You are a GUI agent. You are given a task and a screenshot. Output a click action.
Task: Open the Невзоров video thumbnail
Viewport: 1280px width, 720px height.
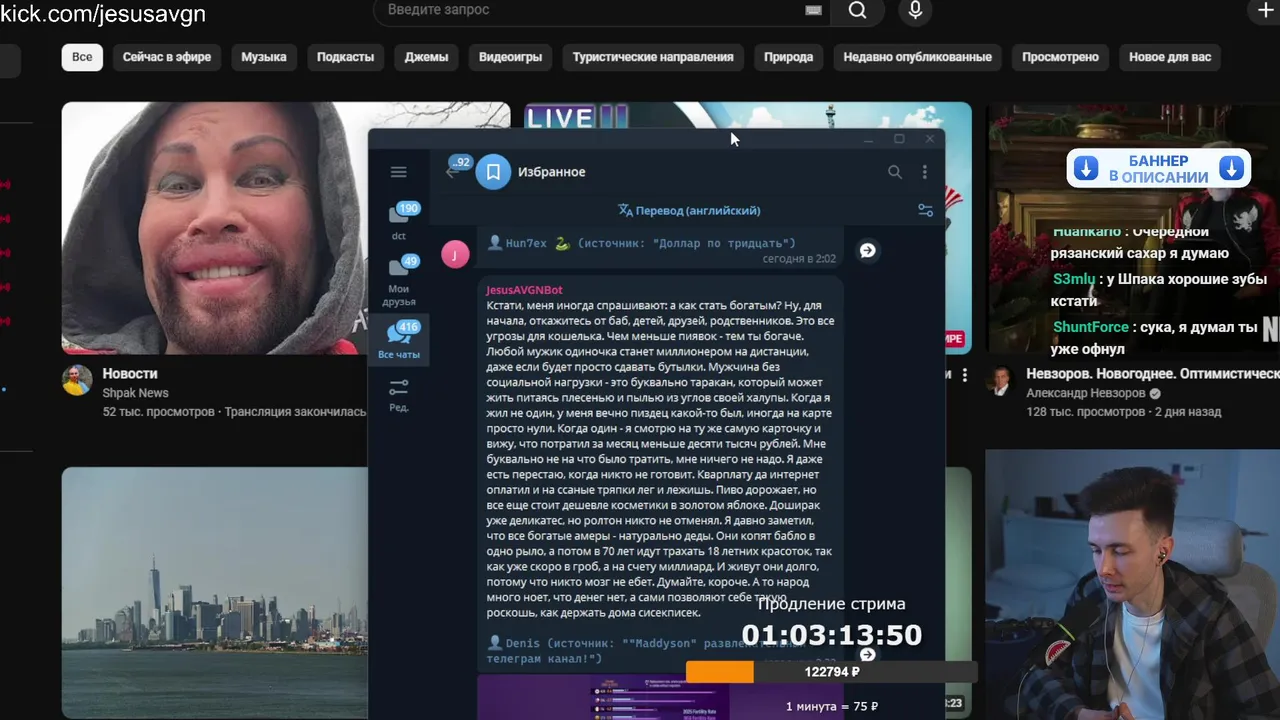1133,228
